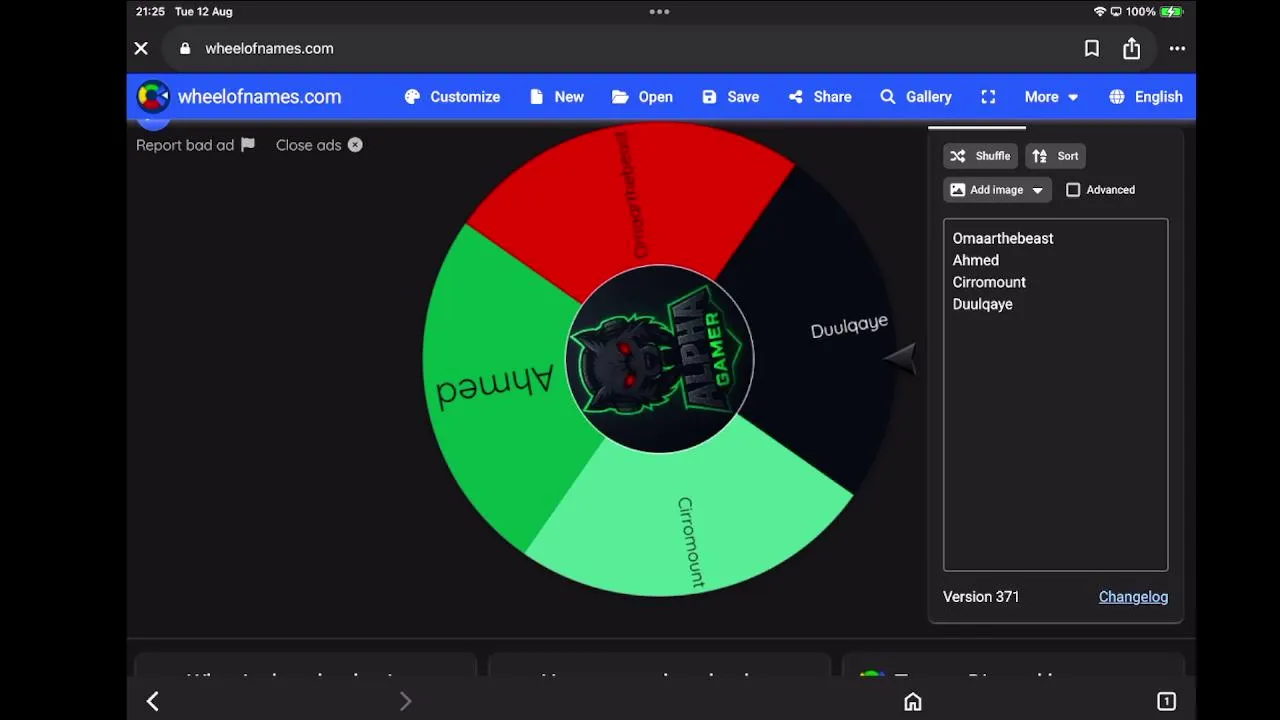The height and width of the screenshot is (720, 1280).
Task: Save the current wheel
Action: pos(731,97)
